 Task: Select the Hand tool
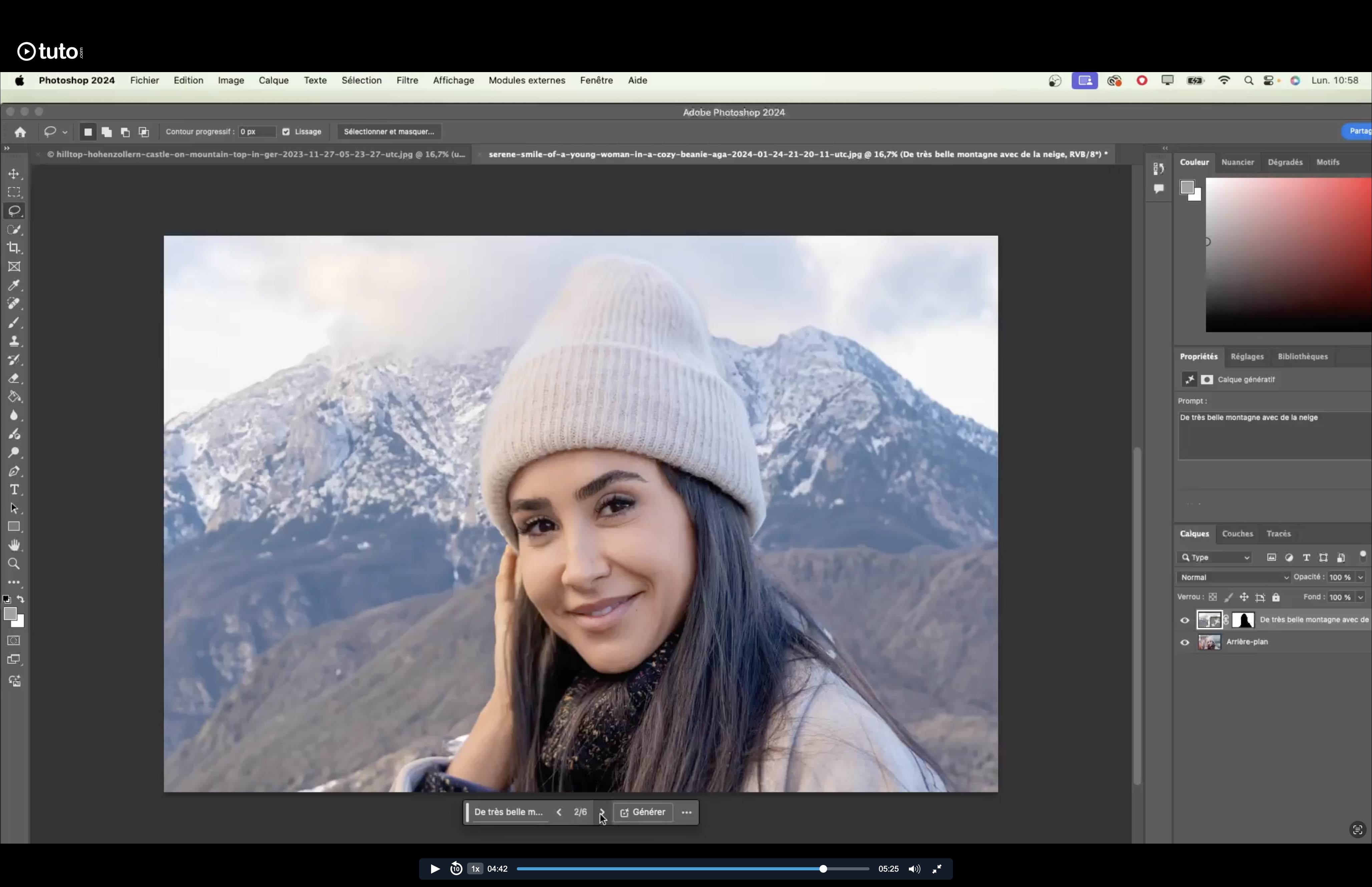coord(14,545)
